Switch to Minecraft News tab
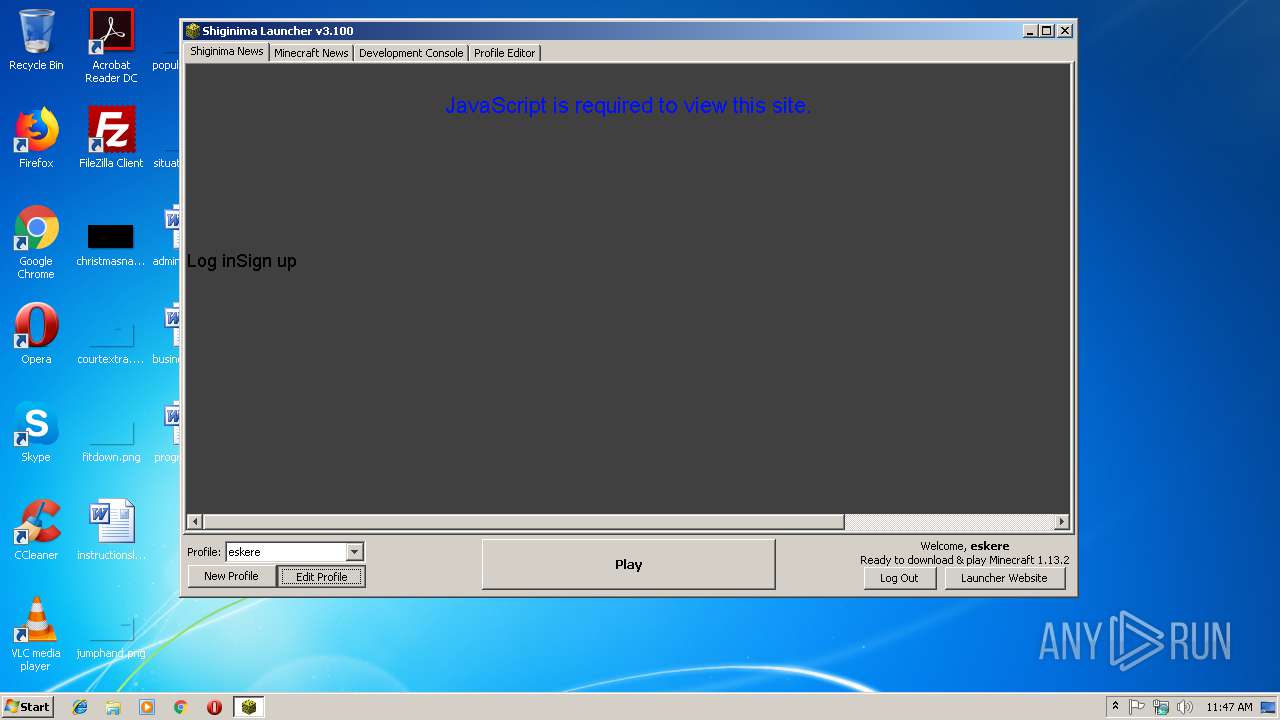 pos(311,53)
